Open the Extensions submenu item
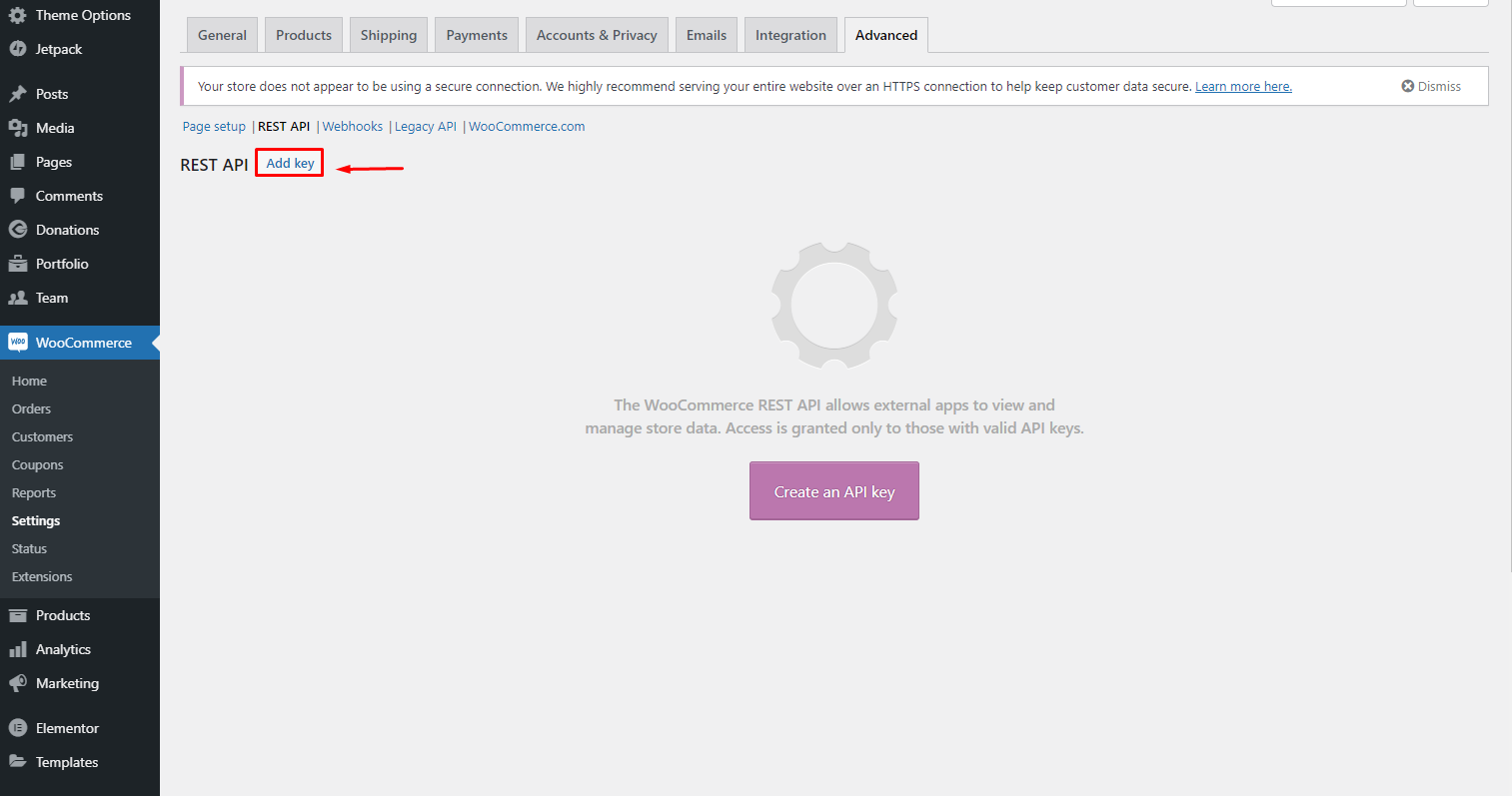1512x796 pixels. [80, 577]
